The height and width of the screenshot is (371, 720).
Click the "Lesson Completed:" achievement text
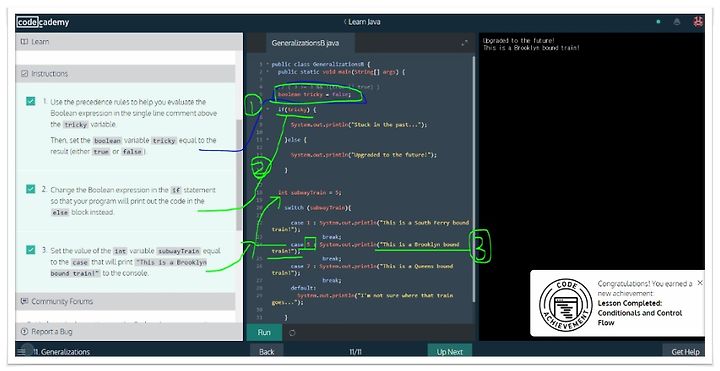pyautogui.click(x=630, y=303)
